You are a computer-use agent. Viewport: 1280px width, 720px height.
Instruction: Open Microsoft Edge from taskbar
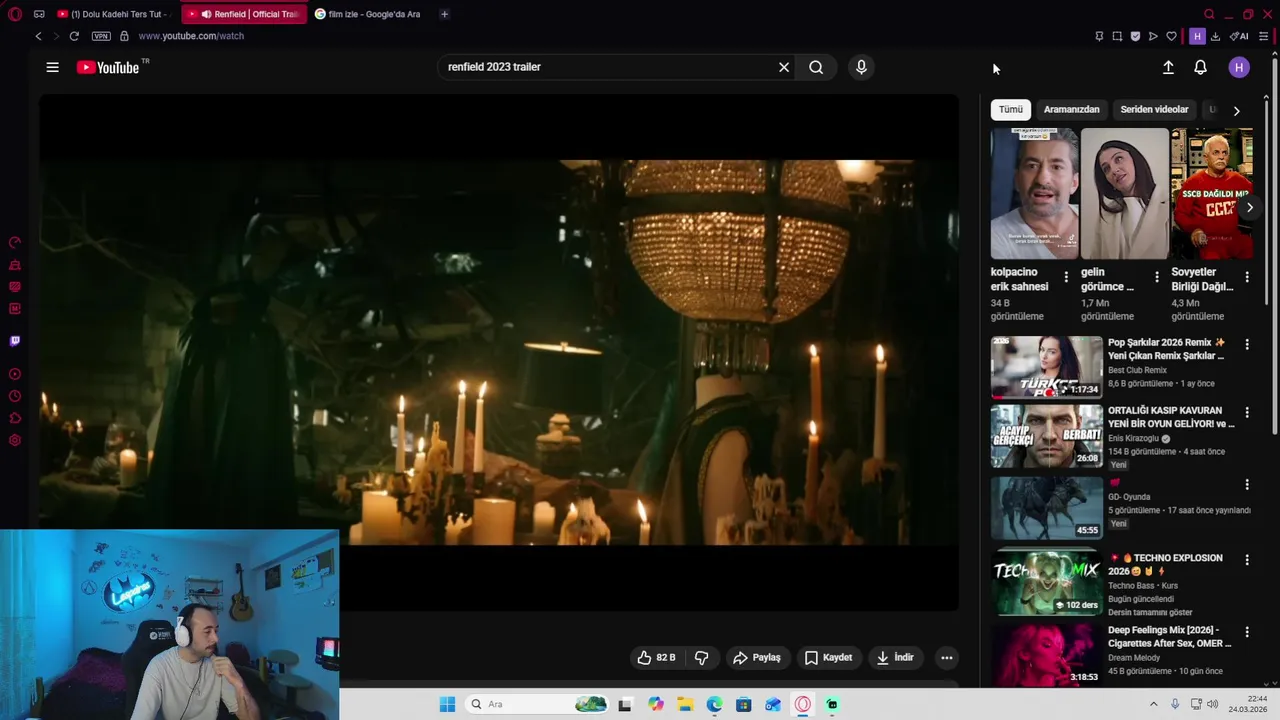pyautogui.click(x=714, y=704)
